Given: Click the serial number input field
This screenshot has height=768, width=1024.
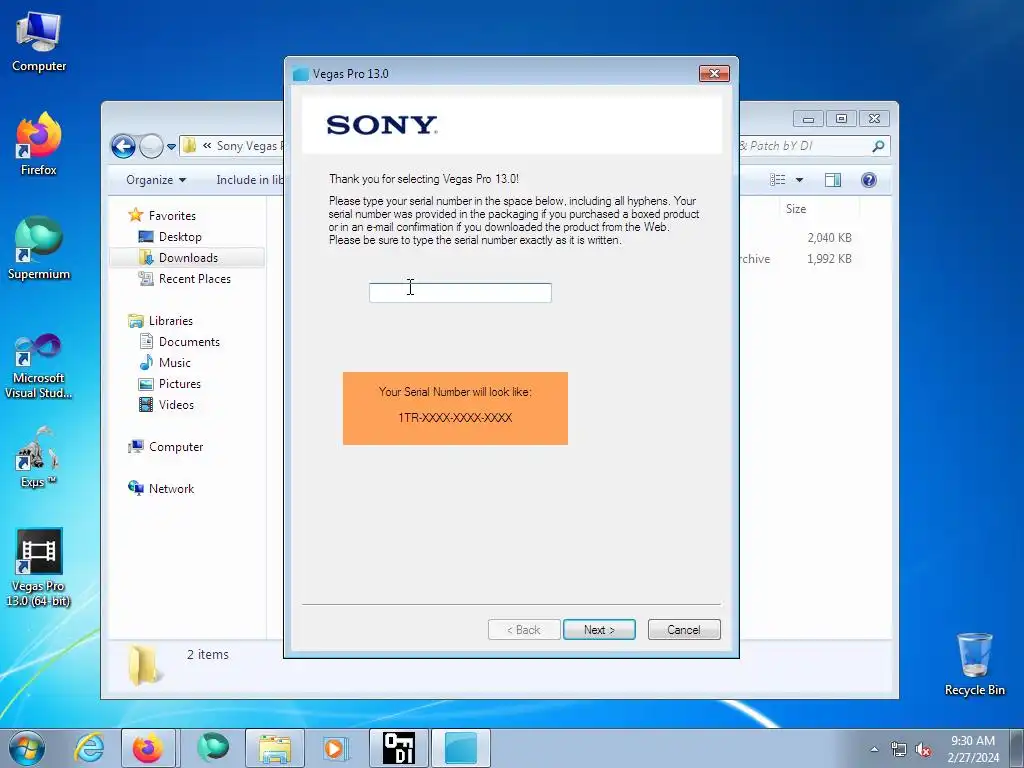Looking at the screenshot, I should 460,293.
